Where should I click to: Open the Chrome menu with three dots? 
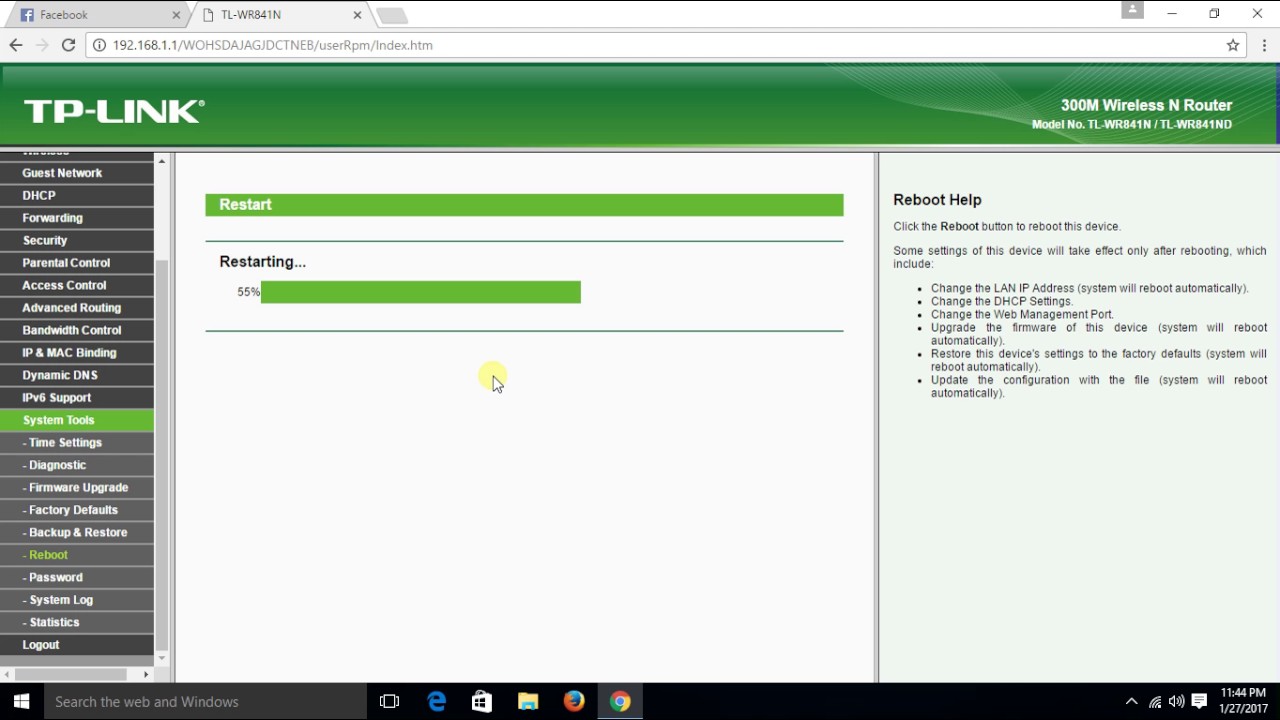(1265, 45)
